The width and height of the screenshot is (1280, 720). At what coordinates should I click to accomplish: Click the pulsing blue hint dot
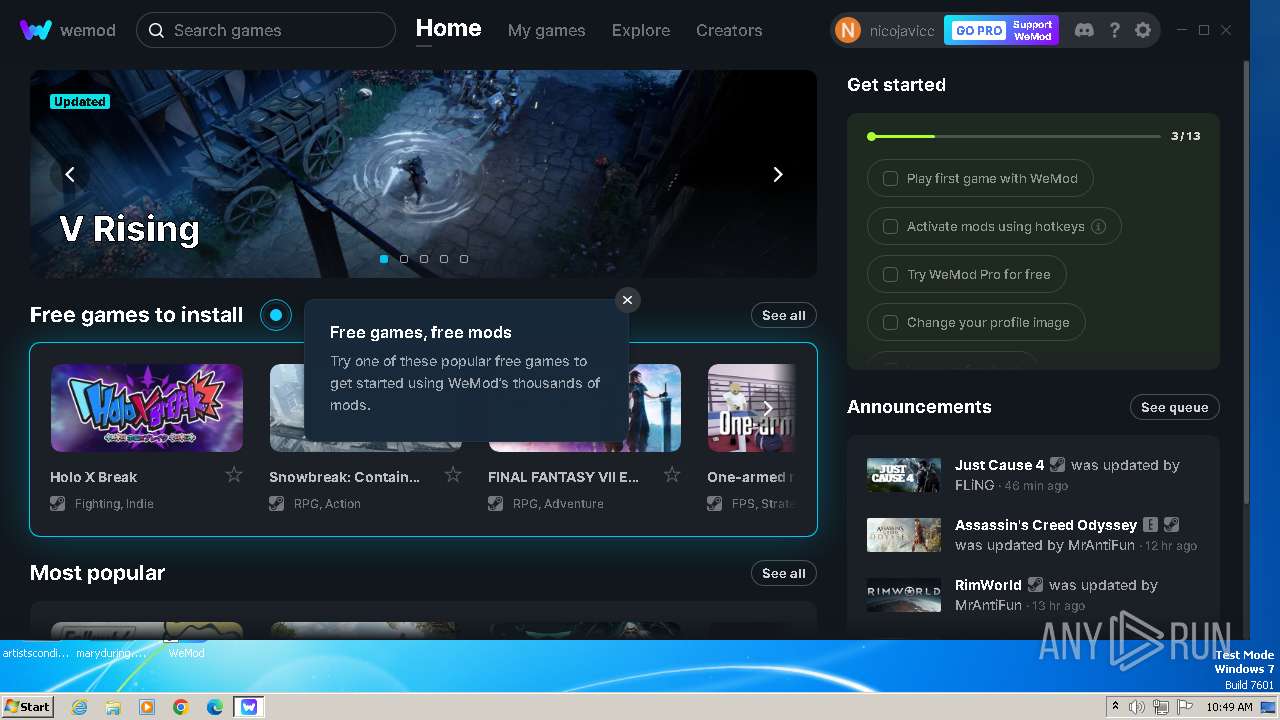click(276, 315)
